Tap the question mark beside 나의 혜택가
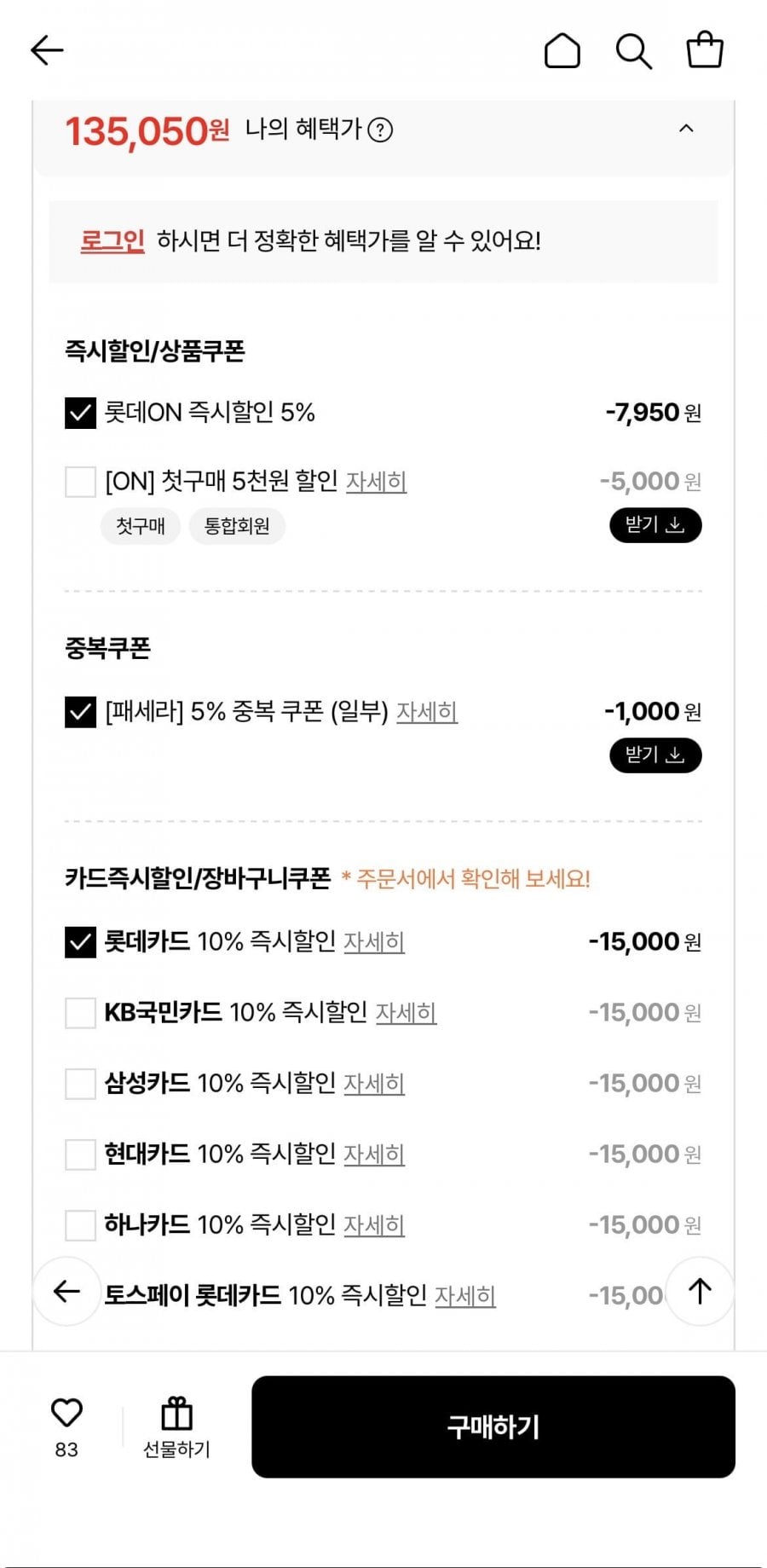This screenshot has height=1568, width=767. point(380,130)
